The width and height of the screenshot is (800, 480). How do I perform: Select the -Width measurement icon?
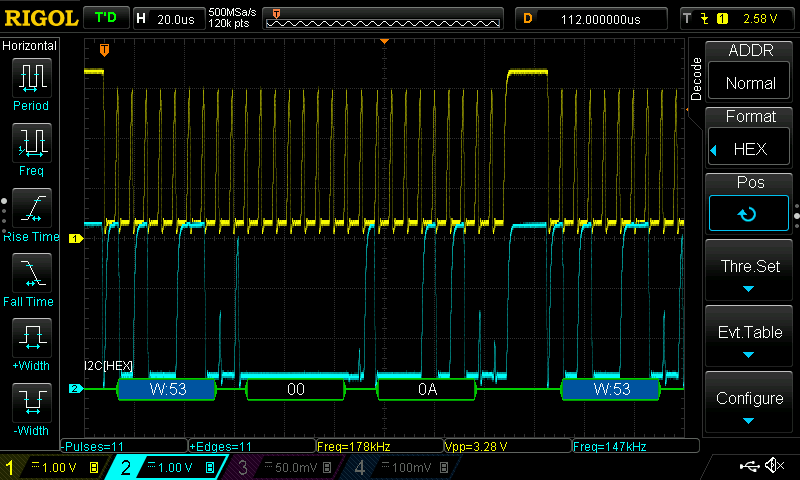[x=30, y=402]
